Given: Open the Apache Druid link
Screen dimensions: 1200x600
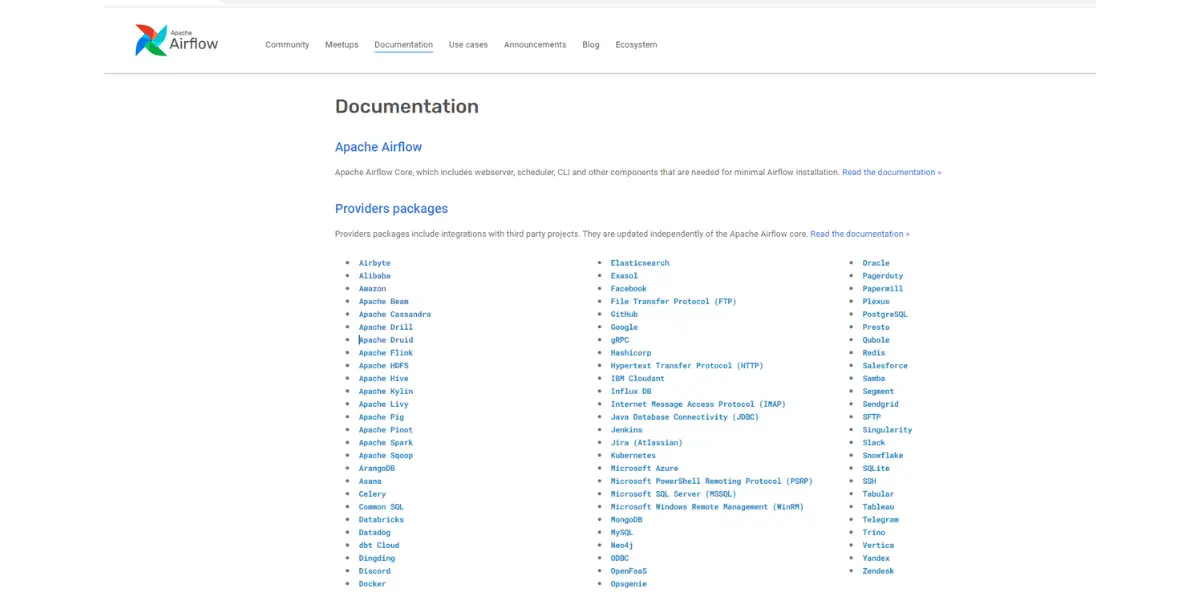Looking at the screenshot, I should [386, 340].
